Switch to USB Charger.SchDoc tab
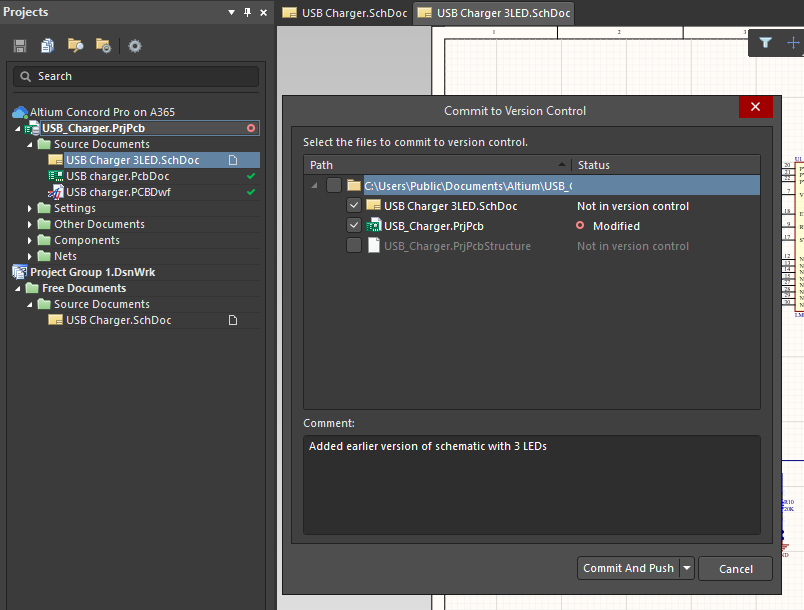The image size is (804, 610). 345,13
